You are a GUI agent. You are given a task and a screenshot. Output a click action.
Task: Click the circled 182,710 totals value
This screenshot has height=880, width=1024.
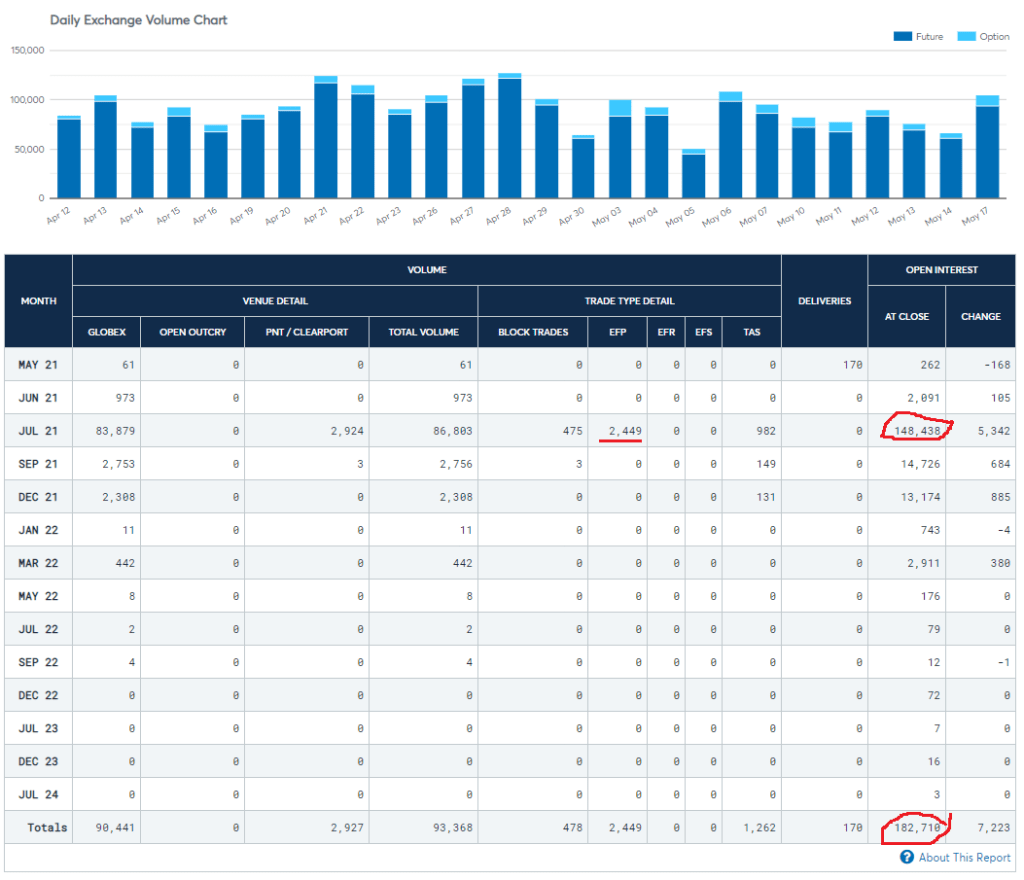point(915,827)
